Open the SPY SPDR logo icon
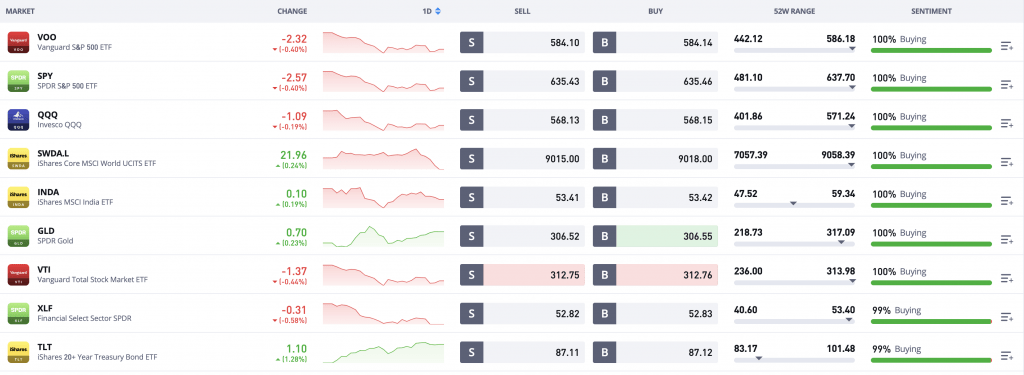 click(18, 81)
